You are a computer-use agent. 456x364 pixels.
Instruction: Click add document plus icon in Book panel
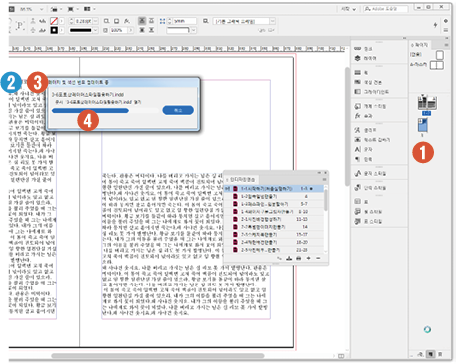point(308,258)
